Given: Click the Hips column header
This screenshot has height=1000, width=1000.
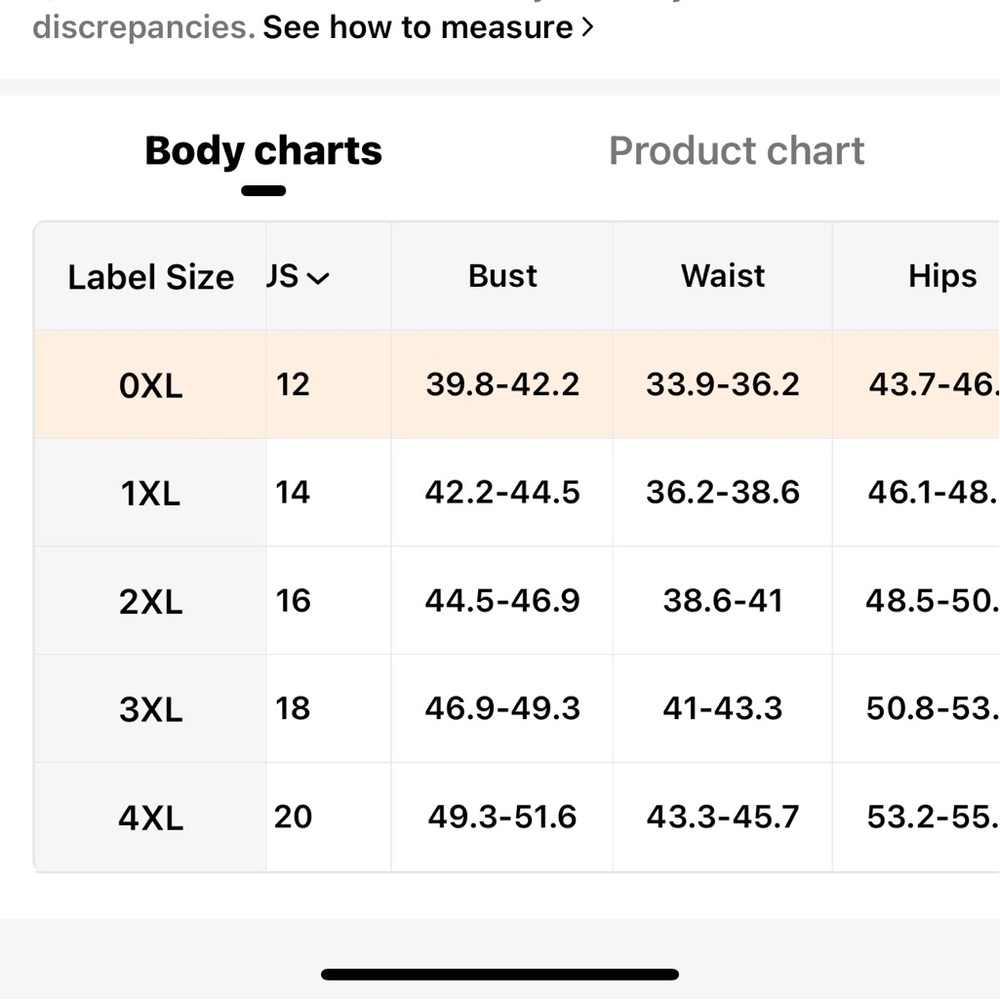Looking at the screenshot, I should [x=942, y=277].
